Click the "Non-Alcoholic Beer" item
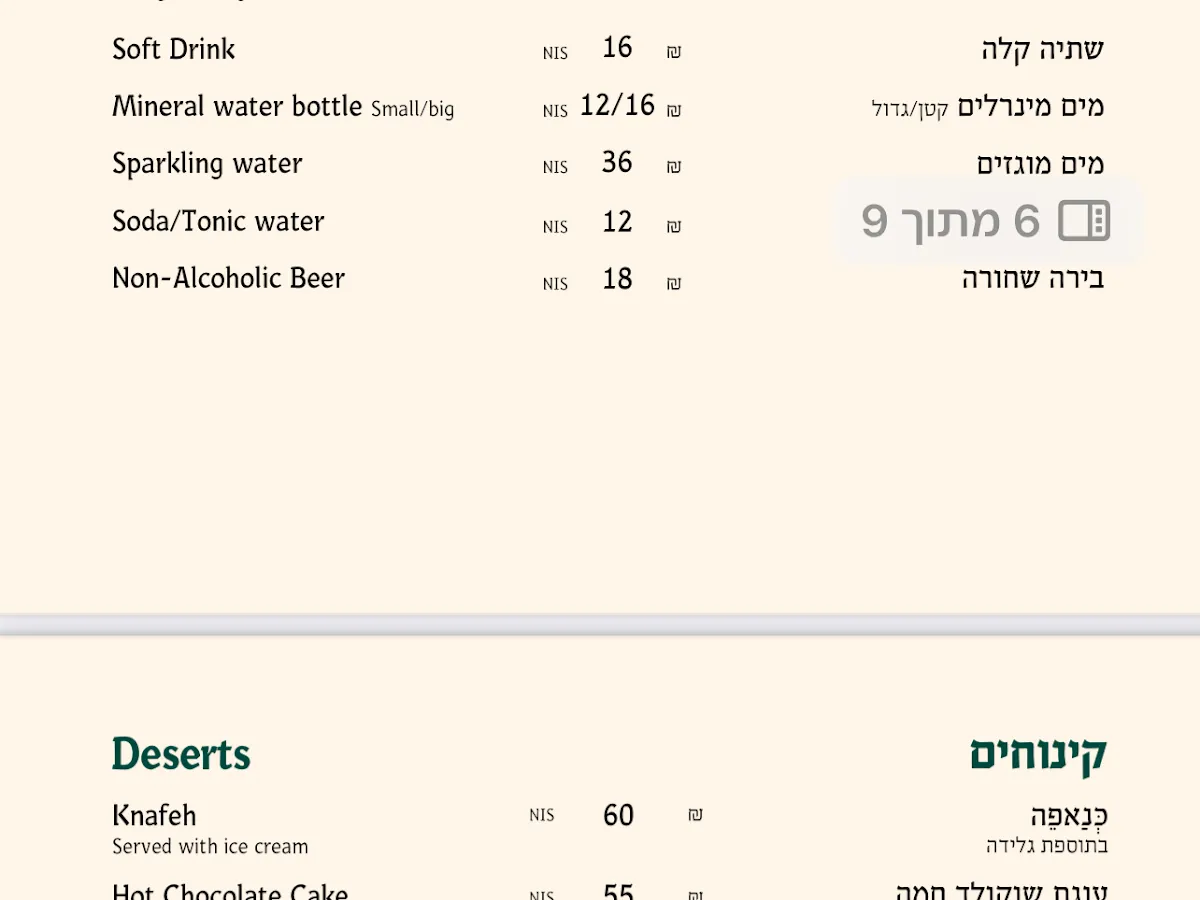This screenshot has width=1200, height=900. click(x=228, y=278)
